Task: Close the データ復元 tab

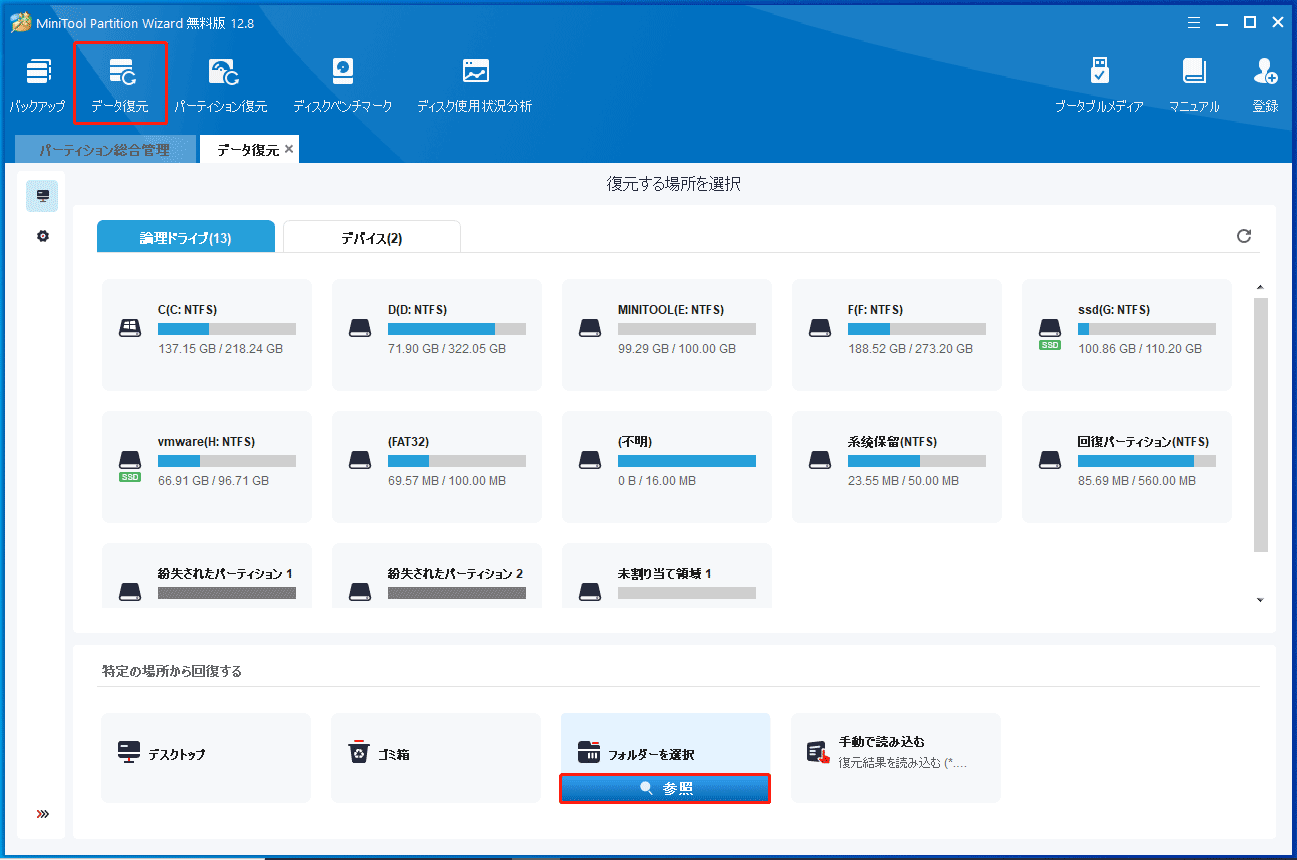Action: pos(289,149)
